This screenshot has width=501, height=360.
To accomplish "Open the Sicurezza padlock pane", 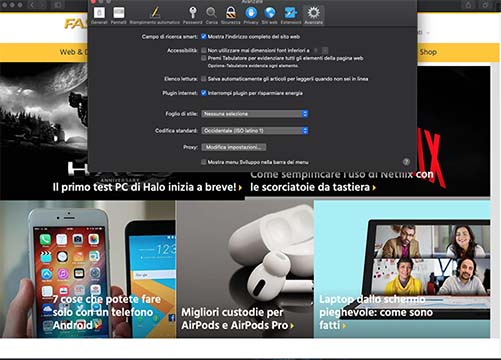I will pyautogui.click(x=230, y=15).
